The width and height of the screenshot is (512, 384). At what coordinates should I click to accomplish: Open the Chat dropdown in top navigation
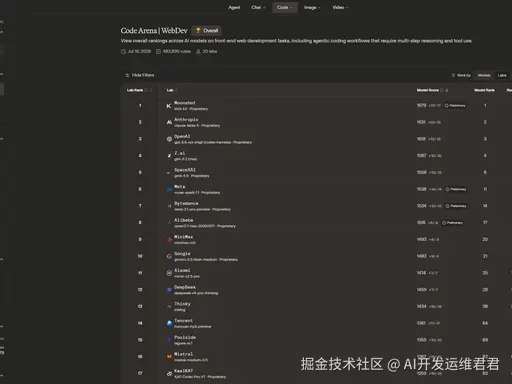(258, 7)
